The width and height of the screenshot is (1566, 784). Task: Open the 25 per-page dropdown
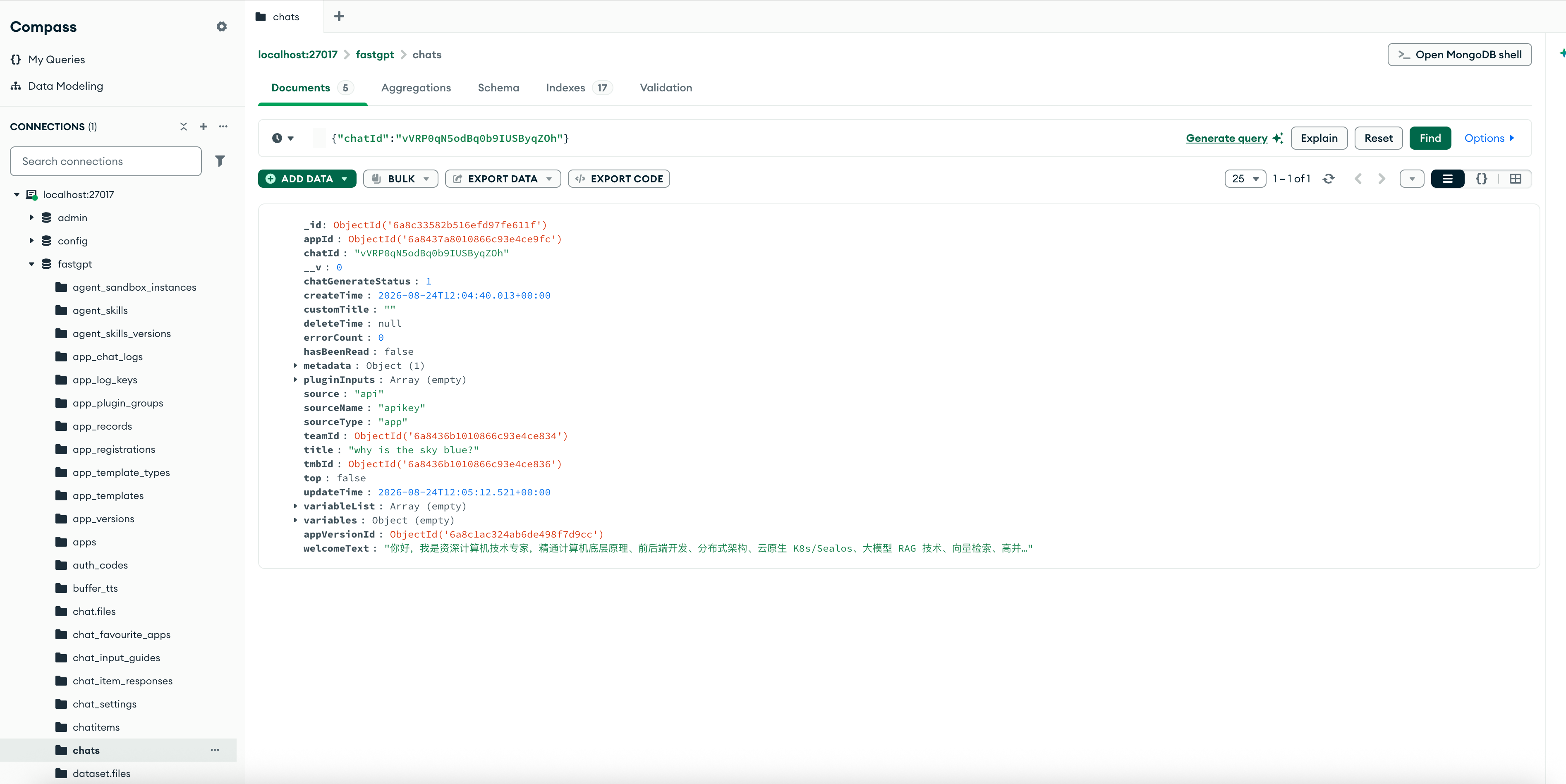1245,179
